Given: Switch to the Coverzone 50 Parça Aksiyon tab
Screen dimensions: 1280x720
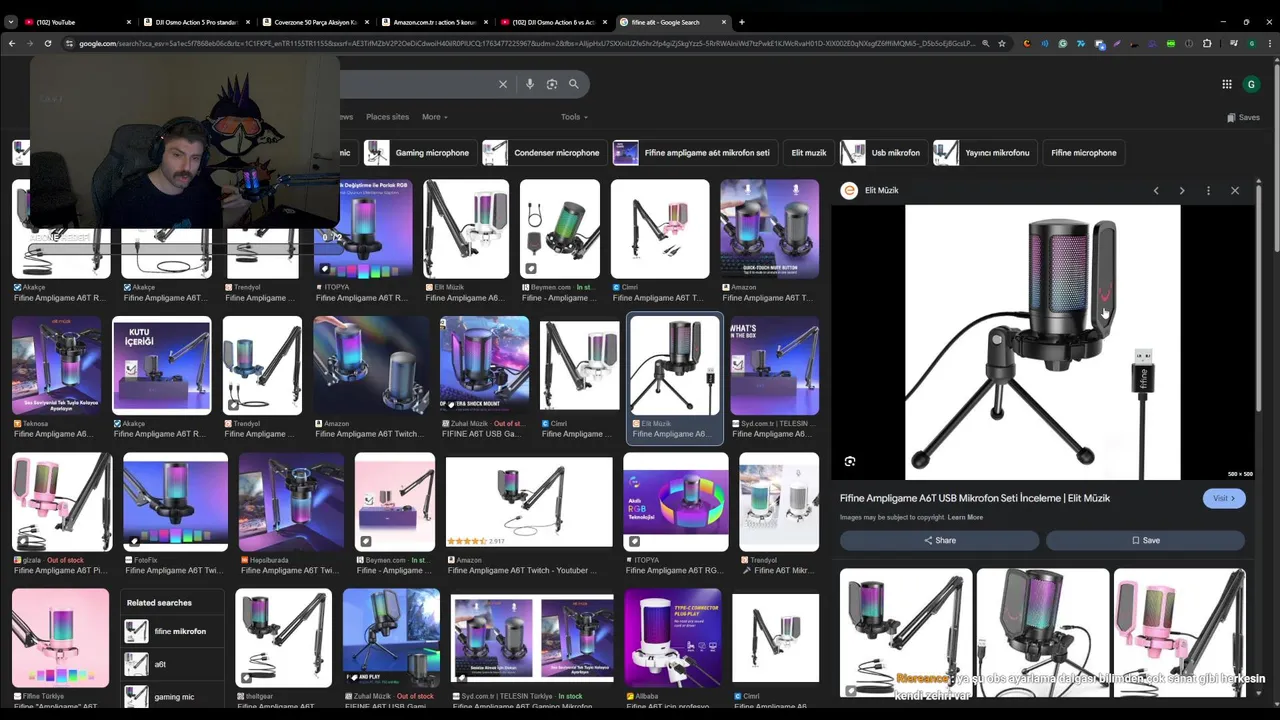Looking at the screenshot, I should pos(317,22).
